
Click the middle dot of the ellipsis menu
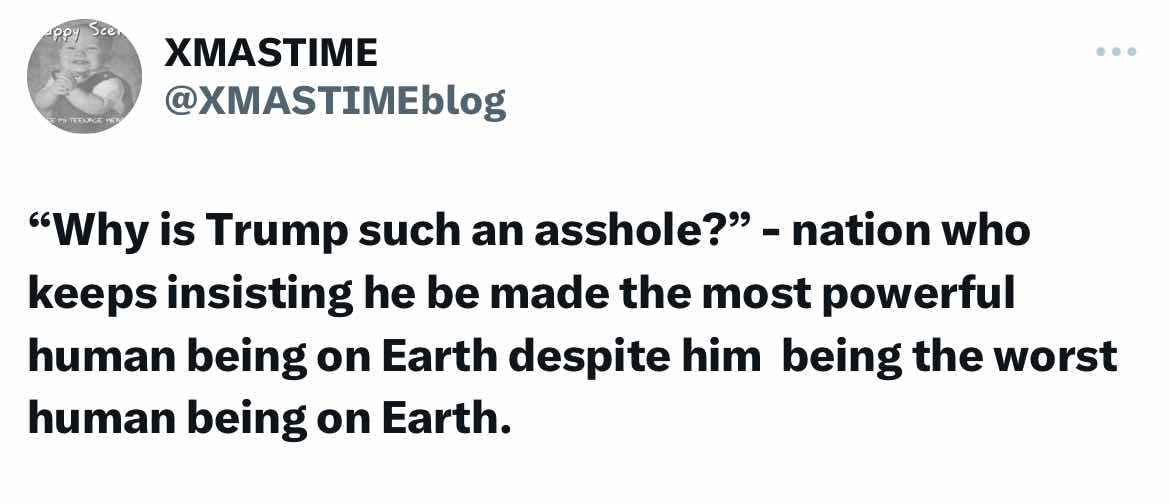point(1116,52)
